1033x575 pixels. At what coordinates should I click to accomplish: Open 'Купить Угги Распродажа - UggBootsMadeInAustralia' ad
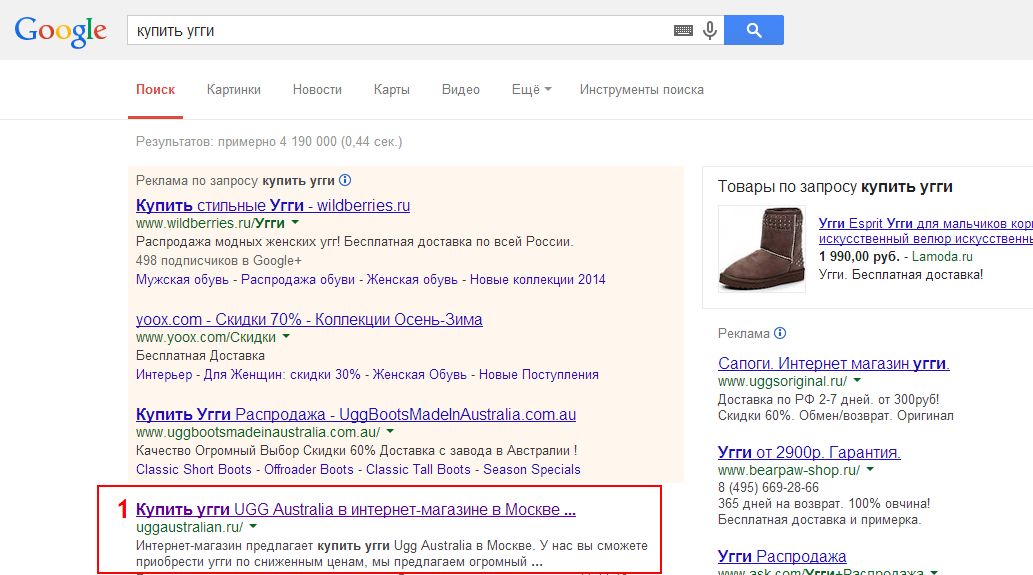(356, 414)
